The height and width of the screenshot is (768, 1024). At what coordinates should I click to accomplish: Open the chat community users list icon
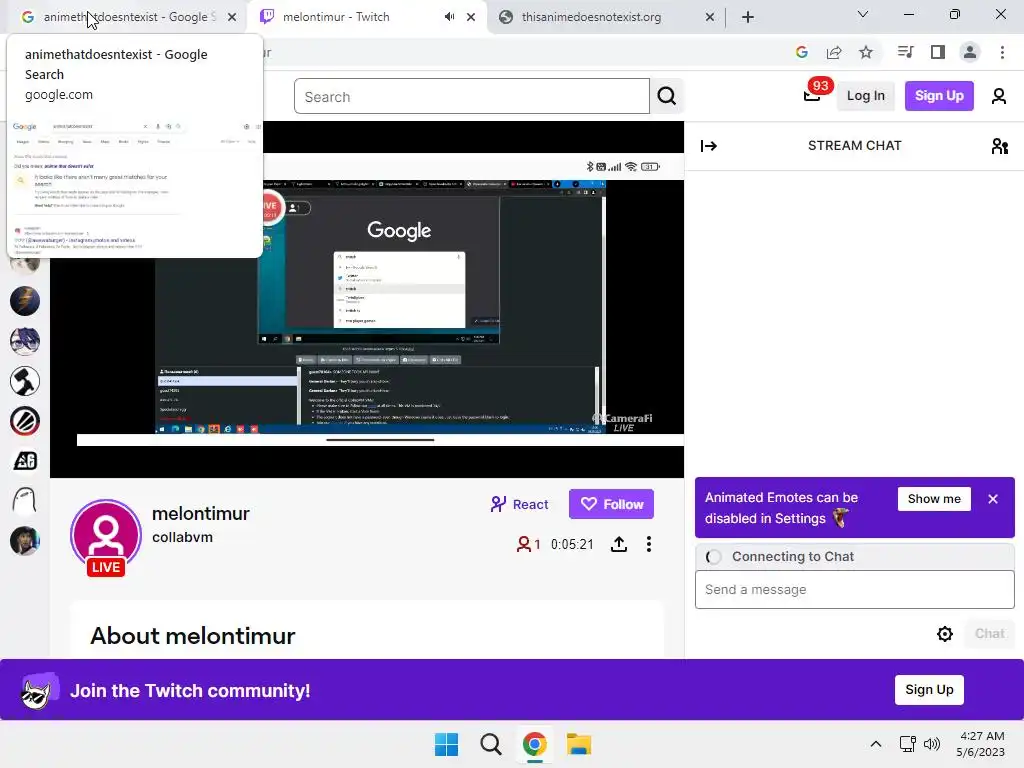pos(999,146)
